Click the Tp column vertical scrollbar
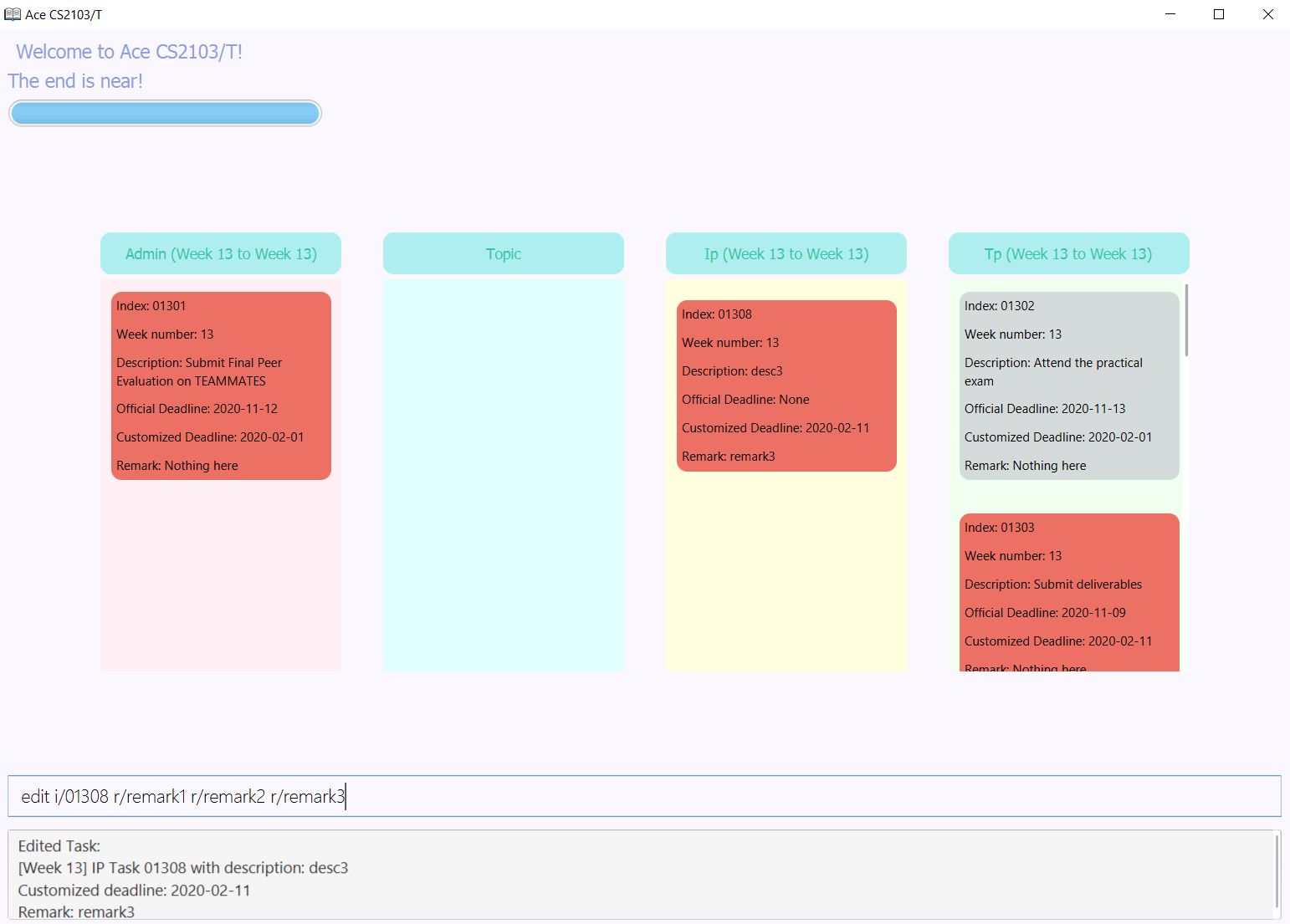1290x924 pixels. (x=1186, y=320)
